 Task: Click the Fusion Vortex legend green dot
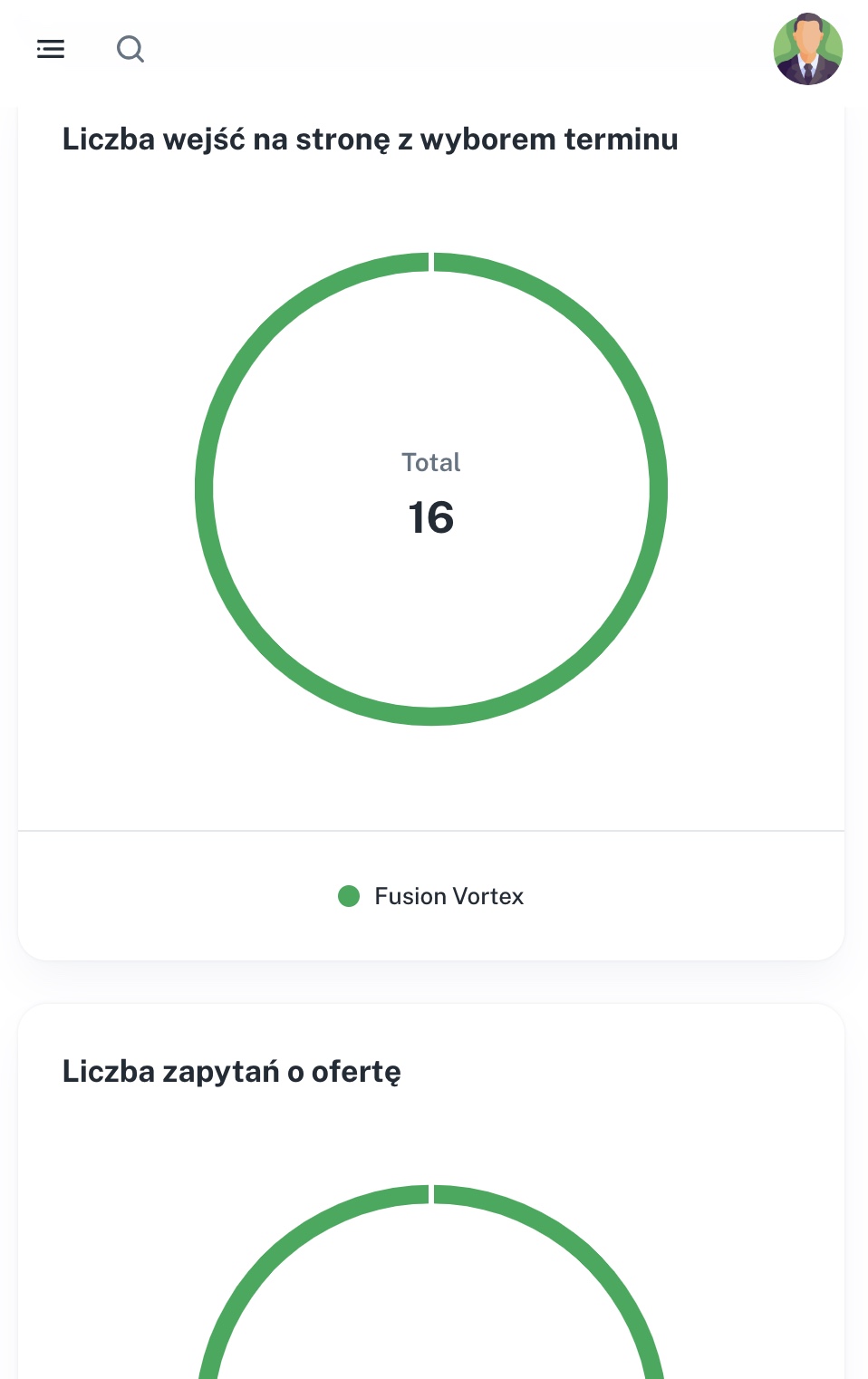click(349, 896)
